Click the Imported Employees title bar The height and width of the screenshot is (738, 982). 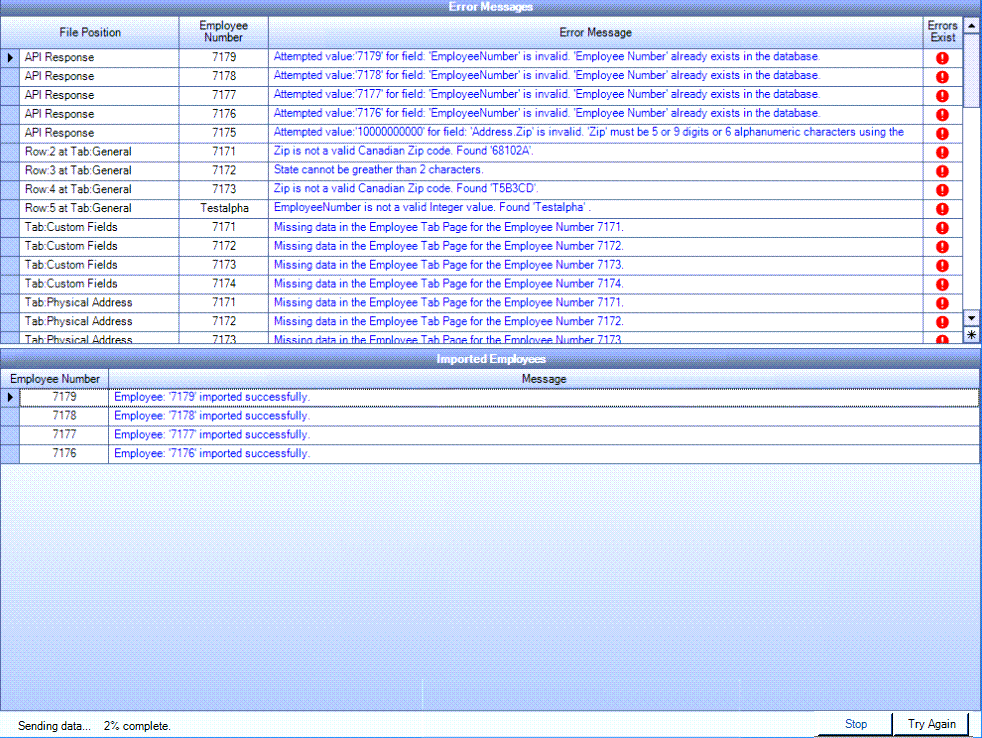point(491,359)
